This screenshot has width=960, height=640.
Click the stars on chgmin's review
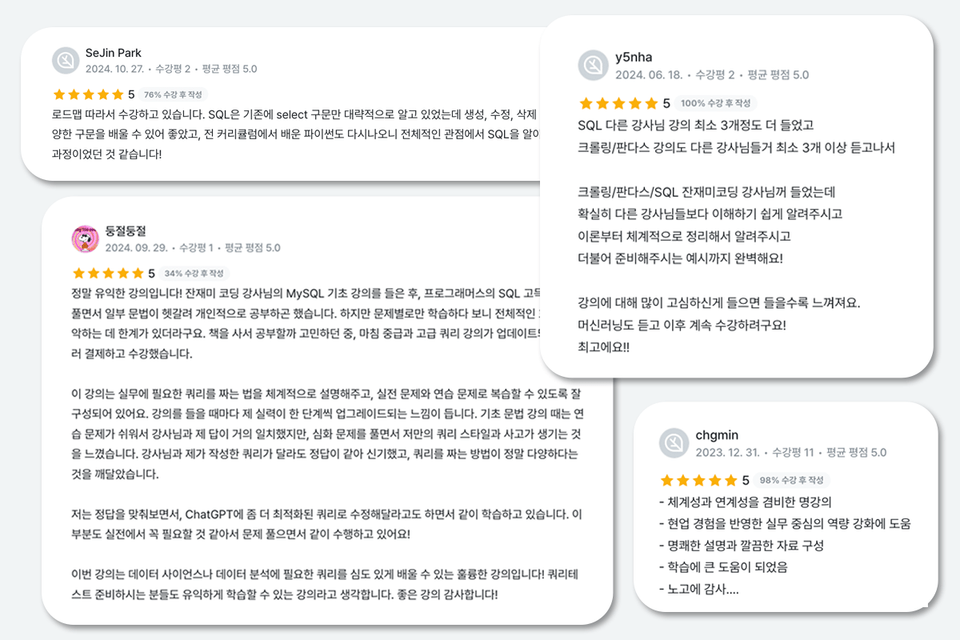point(697,480)
